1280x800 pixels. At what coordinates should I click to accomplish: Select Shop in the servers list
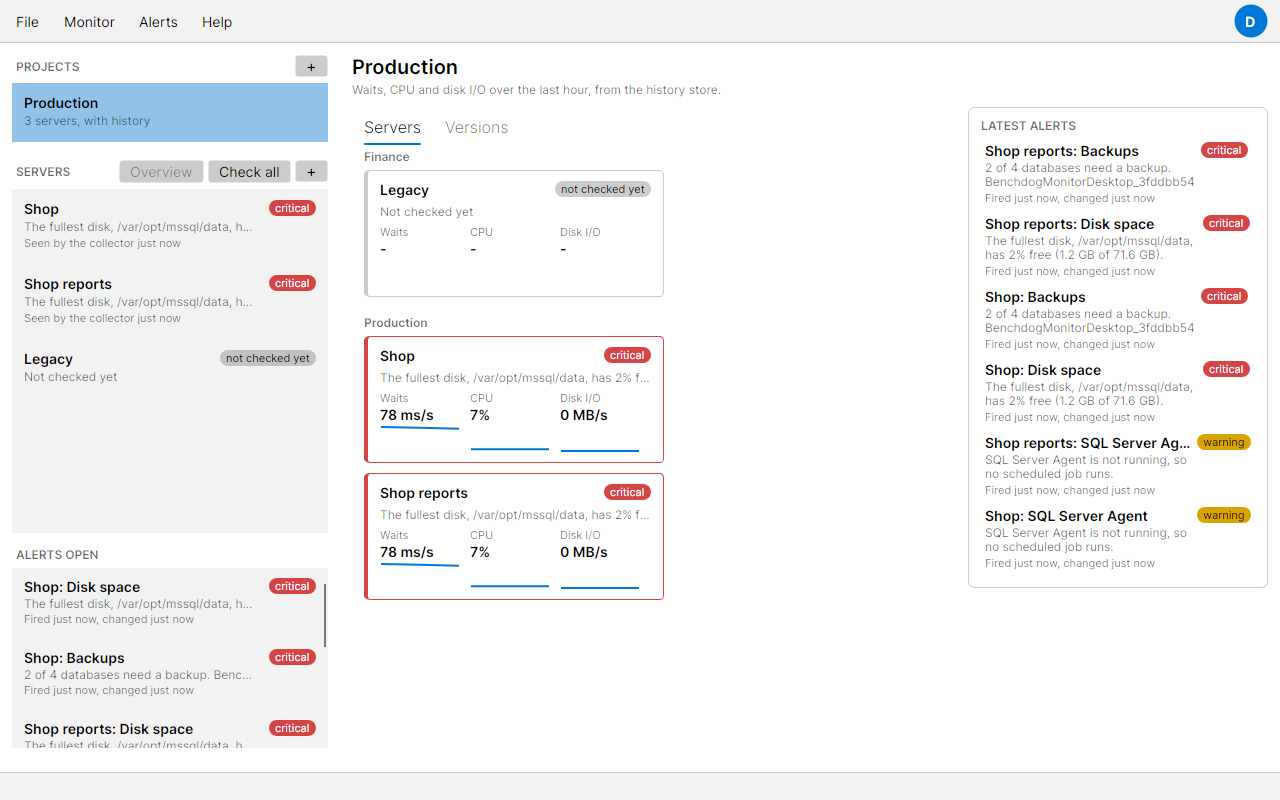click(x=170, y=226)
